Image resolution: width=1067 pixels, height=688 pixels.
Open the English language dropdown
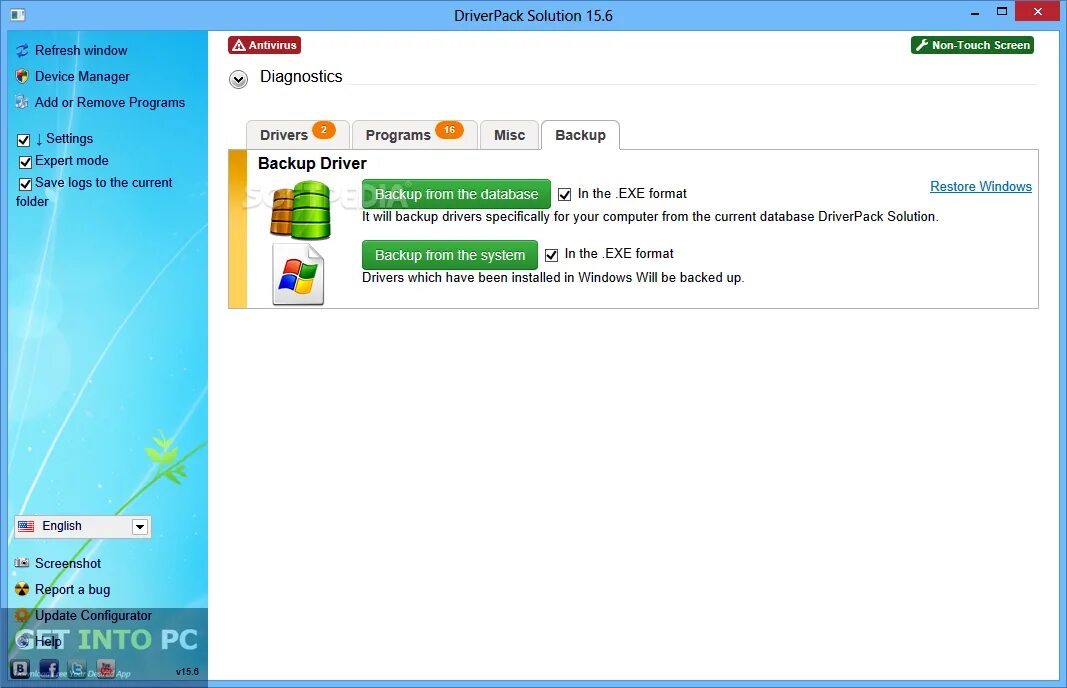138,526
